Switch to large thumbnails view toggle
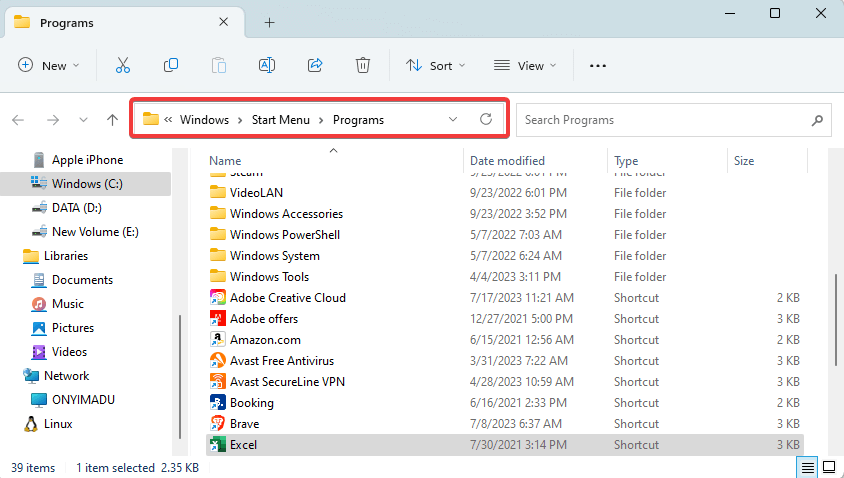The height and width of the screenshot is (478, 844). (x=828, y=468)
